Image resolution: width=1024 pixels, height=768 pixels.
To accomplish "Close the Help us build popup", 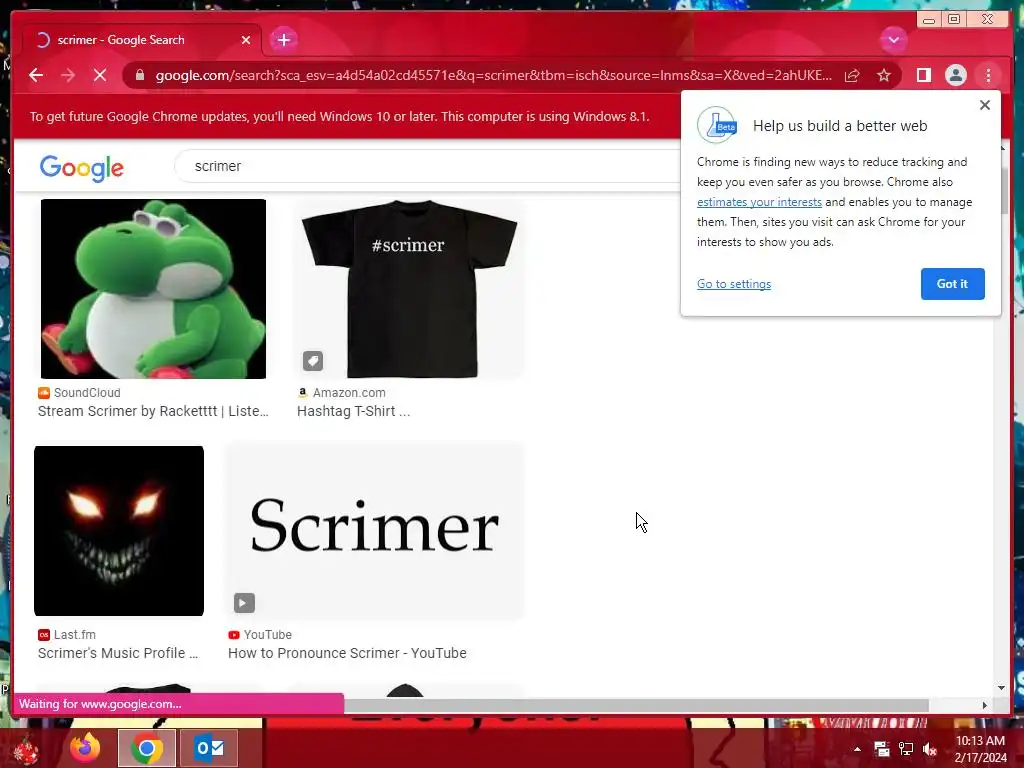I will coord(985,105).
